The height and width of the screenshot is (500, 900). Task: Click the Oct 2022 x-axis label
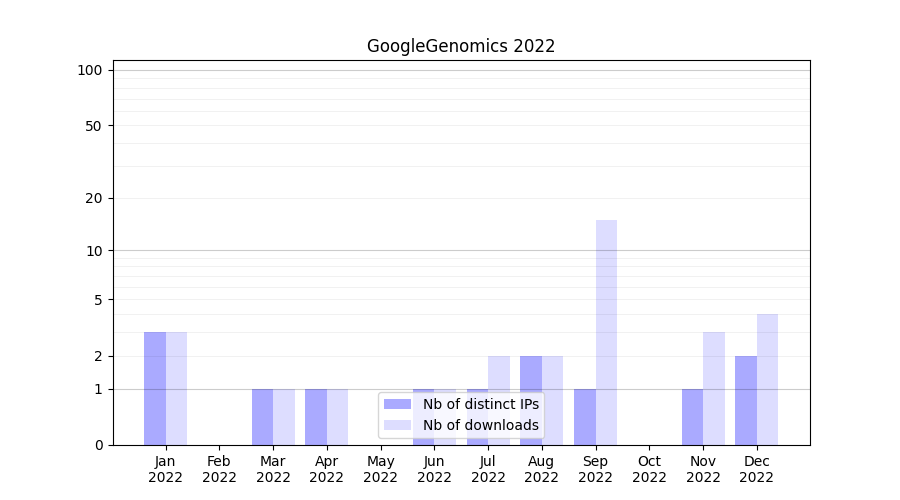(649, 469)
